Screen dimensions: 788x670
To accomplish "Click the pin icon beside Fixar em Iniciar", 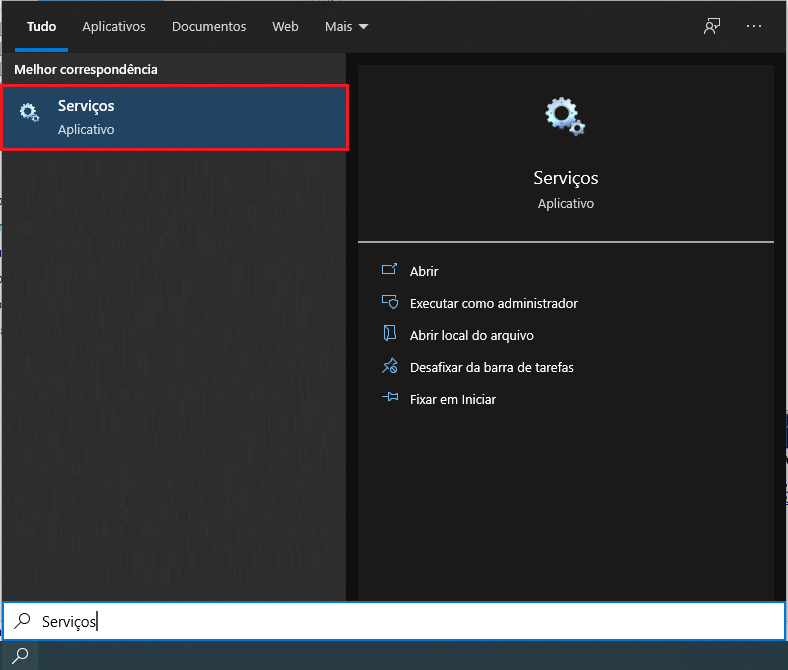I will [390, 399].
